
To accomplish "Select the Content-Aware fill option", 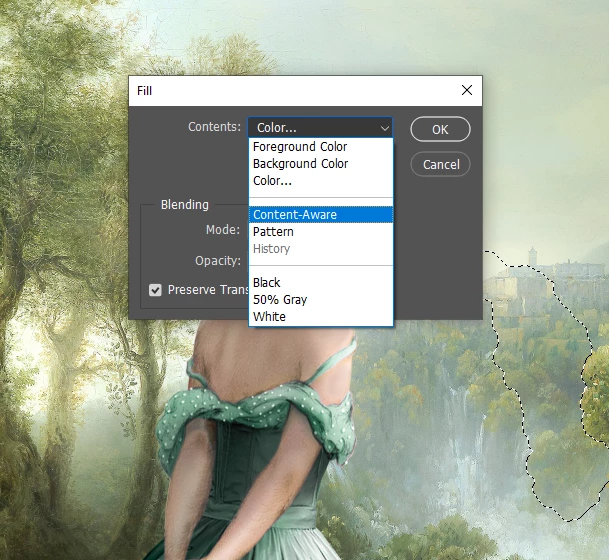I will tap(320, 215).
